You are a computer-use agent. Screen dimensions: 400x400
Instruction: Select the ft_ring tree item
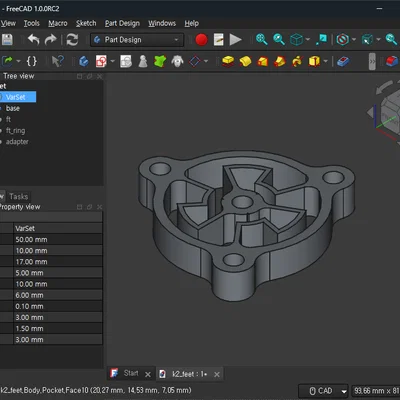15,130
